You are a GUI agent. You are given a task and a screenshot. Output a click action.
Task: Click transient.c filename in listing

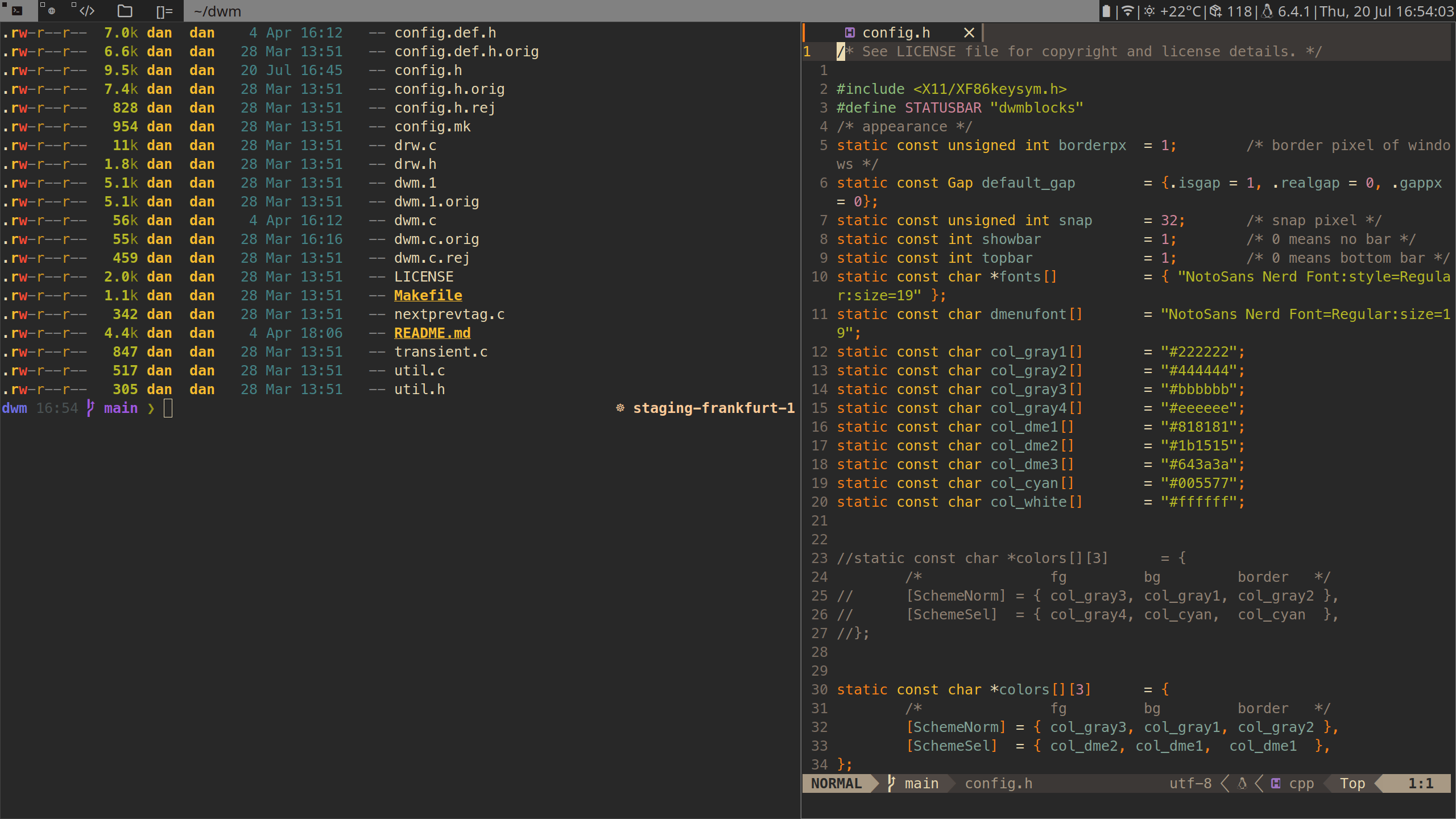[x=441, y=351]
